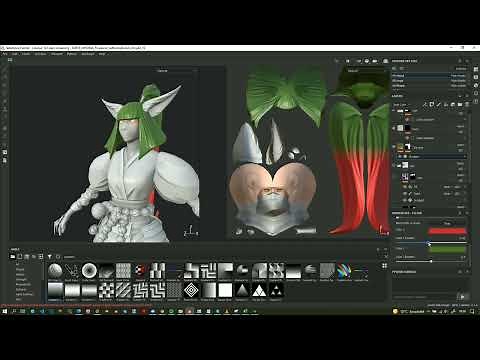
Task: Open the Mode menu
Action: tap(26, 54)
